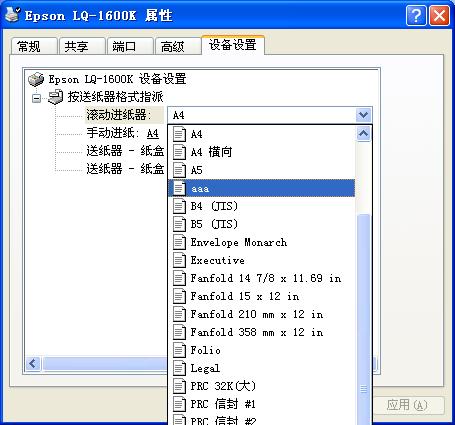The height and width of the screenshot is (425, 455).
Task: Select the second 送纸器 - 纸盒 entry
Action: coord(125,169)
